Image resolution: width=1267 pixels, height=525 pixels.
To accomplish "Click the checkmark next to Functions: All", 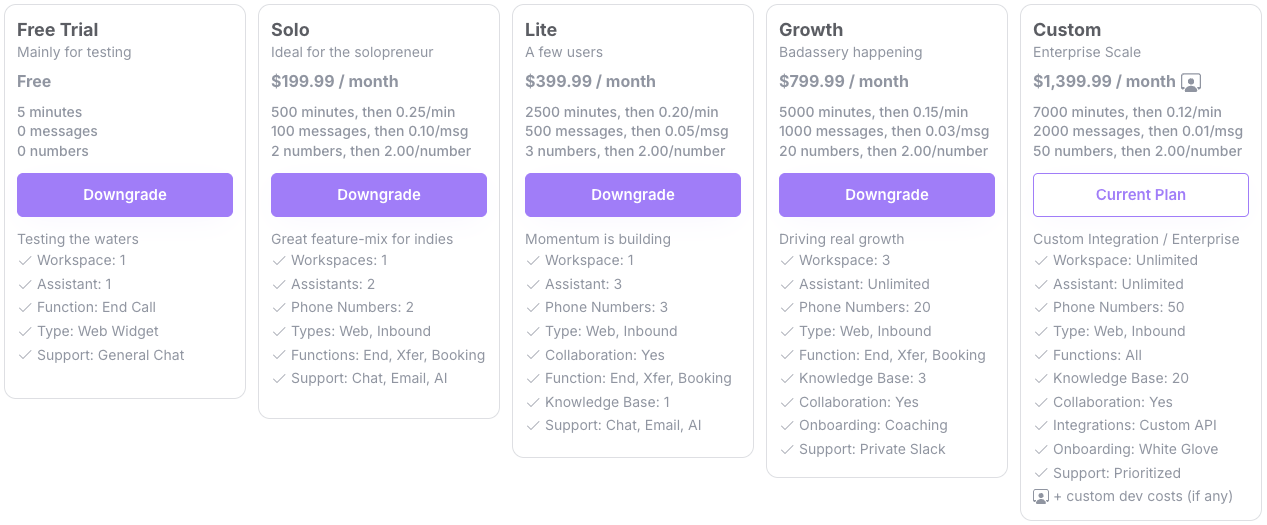I will point(1041,355).
